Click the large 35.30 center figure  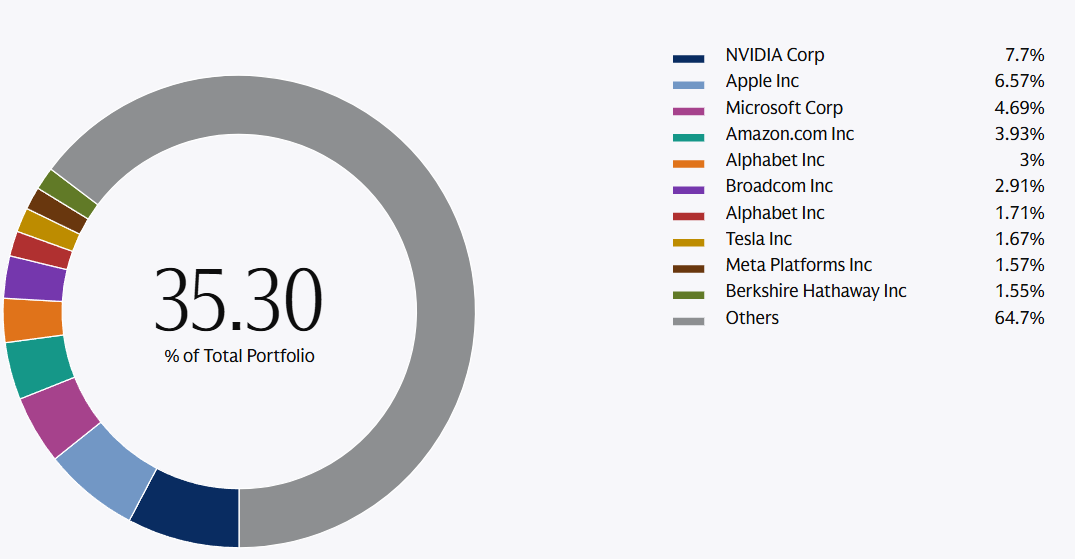pyautogui.click(x=238, y=300)
